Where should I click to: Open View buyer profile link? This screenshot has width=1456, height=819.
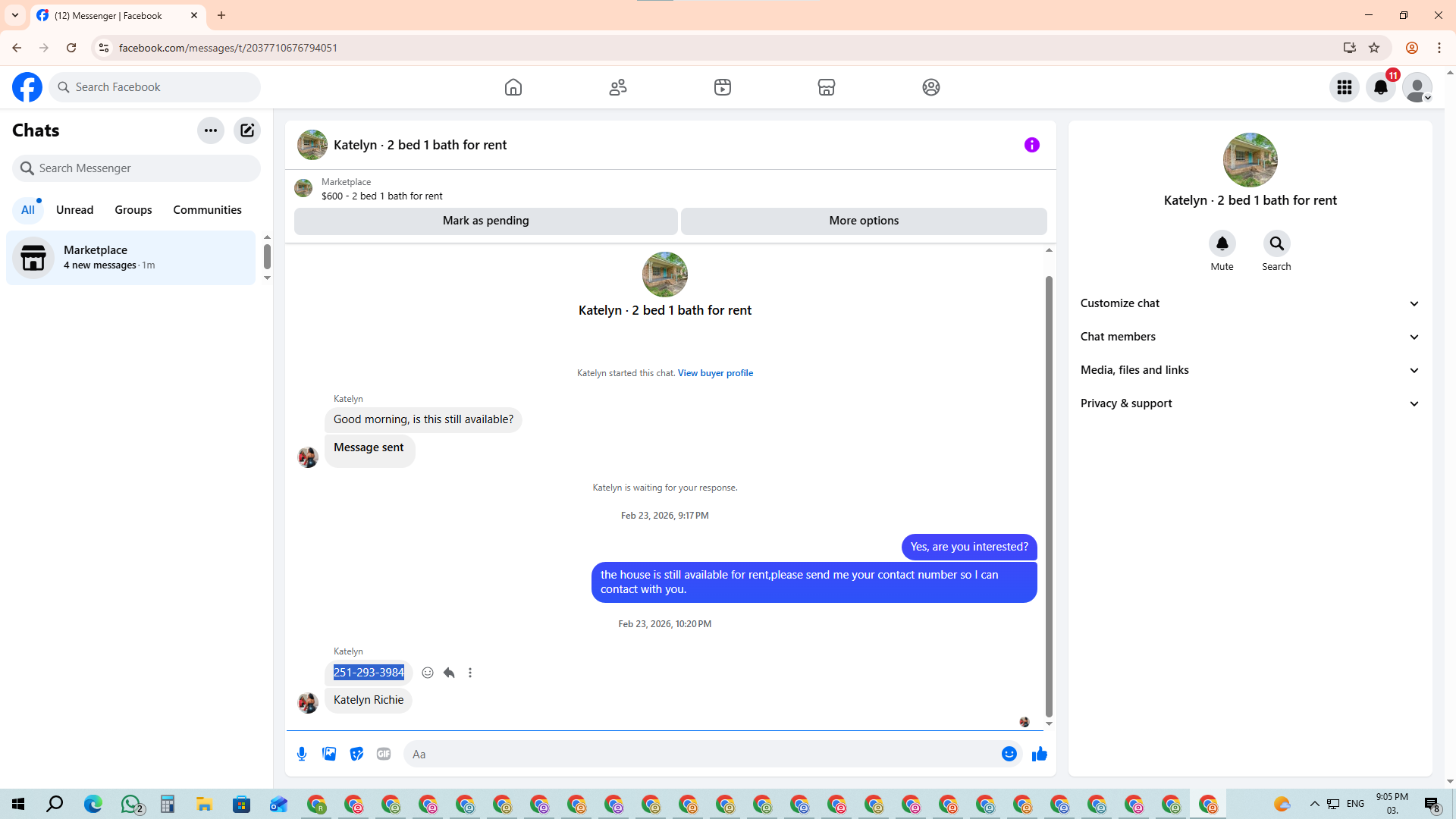point(715,373)
